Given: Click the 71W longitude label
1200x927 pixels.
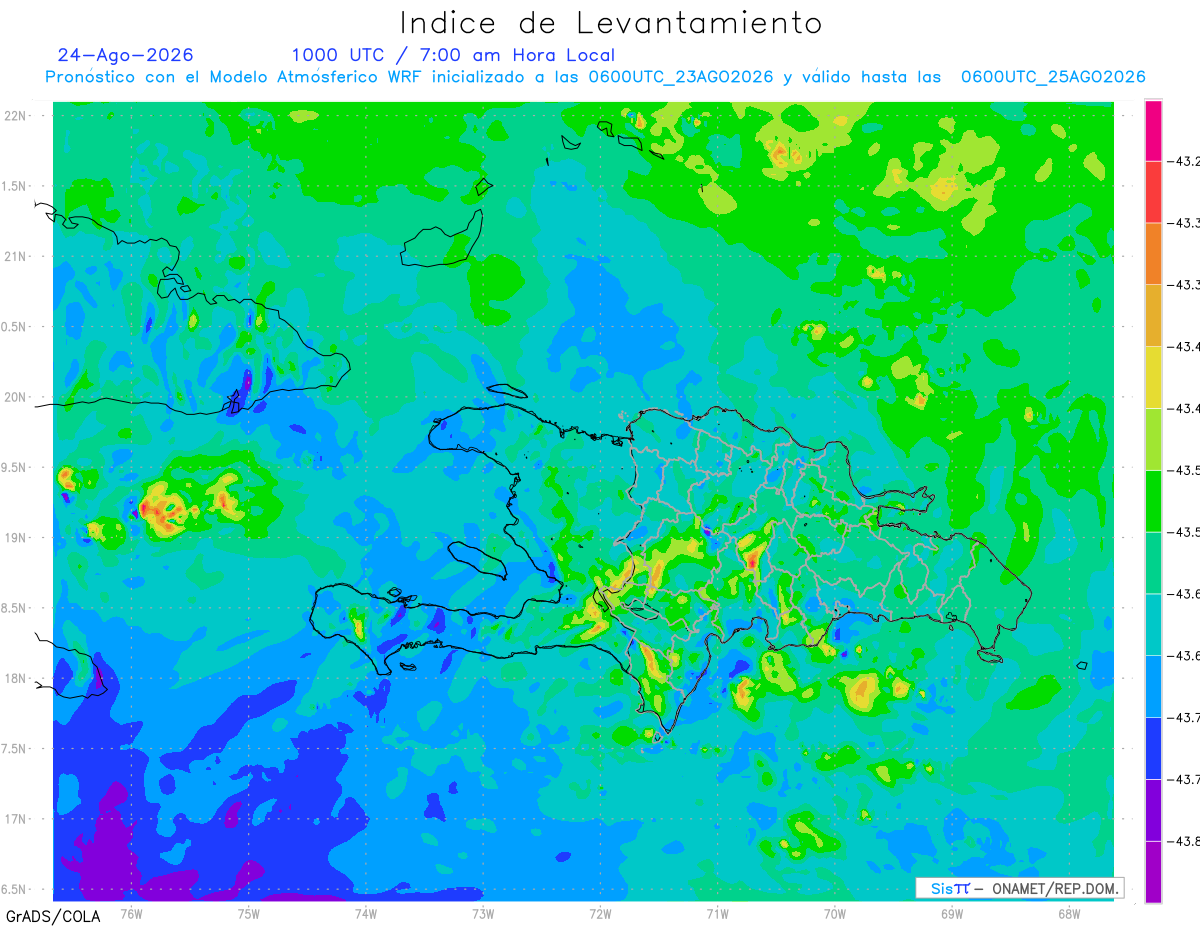Looking at the screenshot, I should coord(717,912).
